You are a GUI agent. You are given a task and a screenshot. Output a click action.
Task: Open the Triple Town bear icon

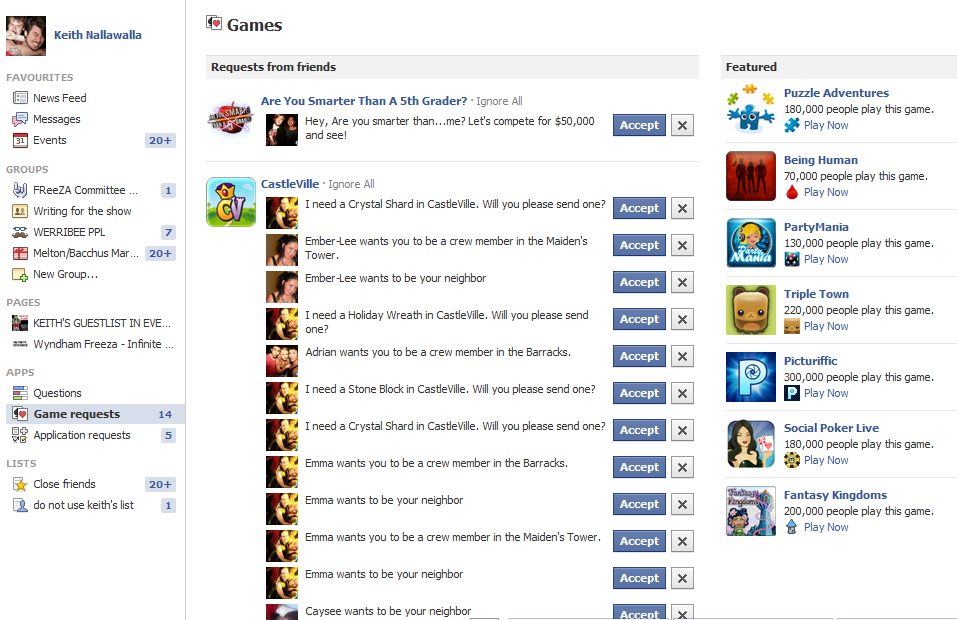[x=751, y=310]
